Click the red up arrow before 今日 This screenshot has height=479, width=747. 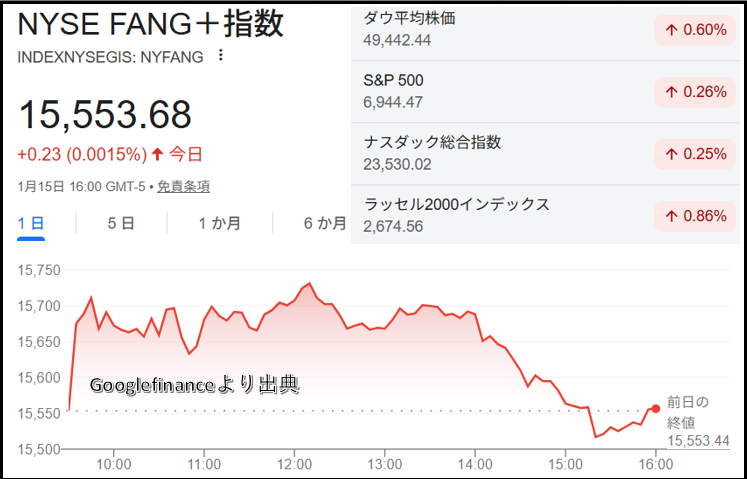point(157,154)
